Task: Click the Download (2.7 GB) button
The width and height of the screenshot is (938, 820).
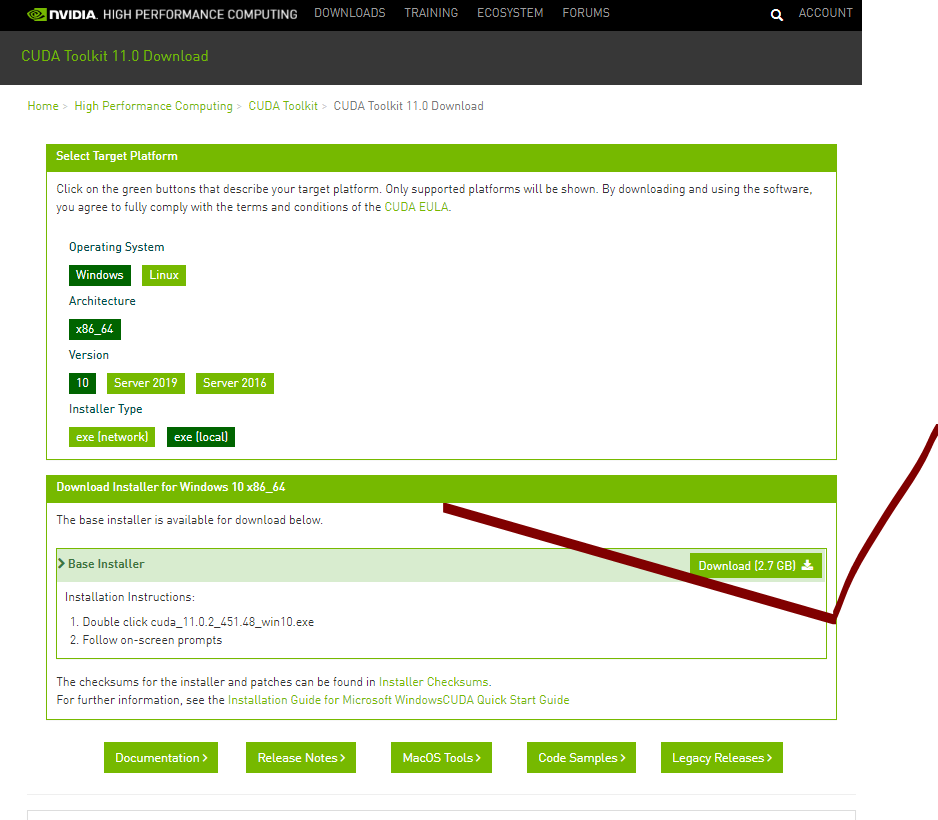Action: (756, 566)
